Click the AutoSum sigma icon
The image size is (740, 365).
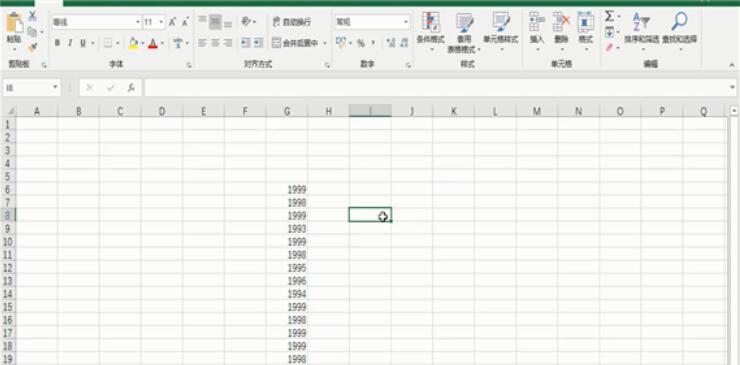click(610, 17)
